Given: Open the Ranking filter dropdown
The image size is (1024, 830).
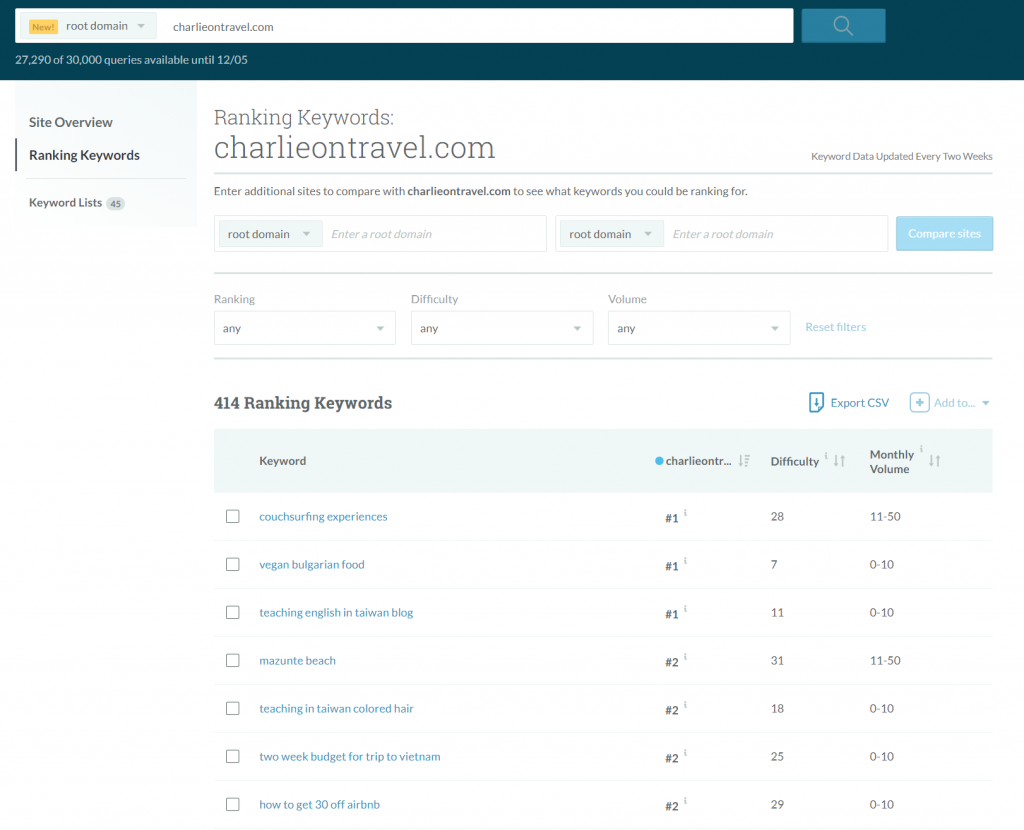Looking at the screenshot, I should click(x=304, y=327).
